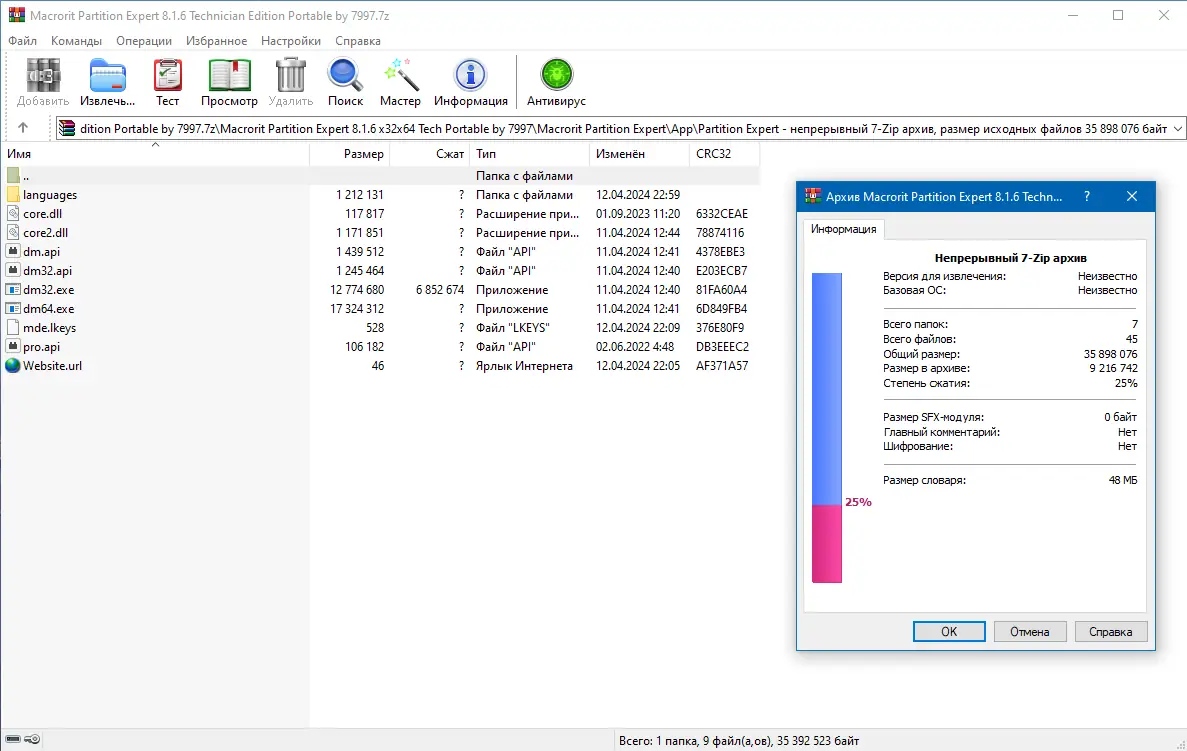1187x751 pixels.
Task: Click type Ярлык Интернета
Action: coord(524,366)
